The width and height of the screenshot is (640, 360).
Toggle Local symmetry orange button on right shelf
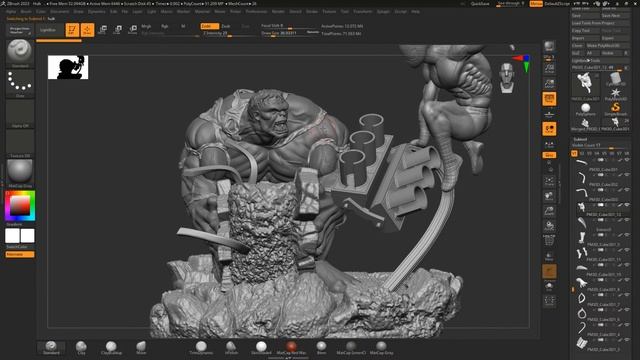click(x=549, y=129)
